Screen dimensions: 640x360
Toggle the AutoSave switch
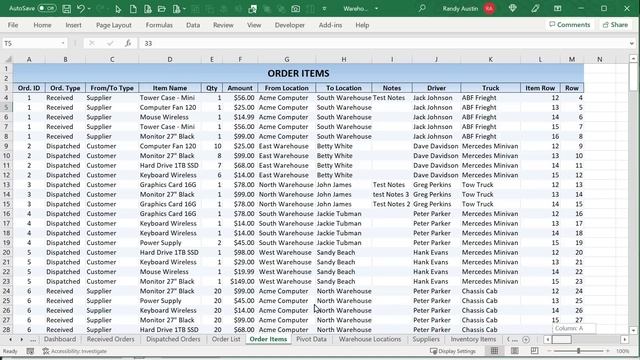[x=47, y=8]
